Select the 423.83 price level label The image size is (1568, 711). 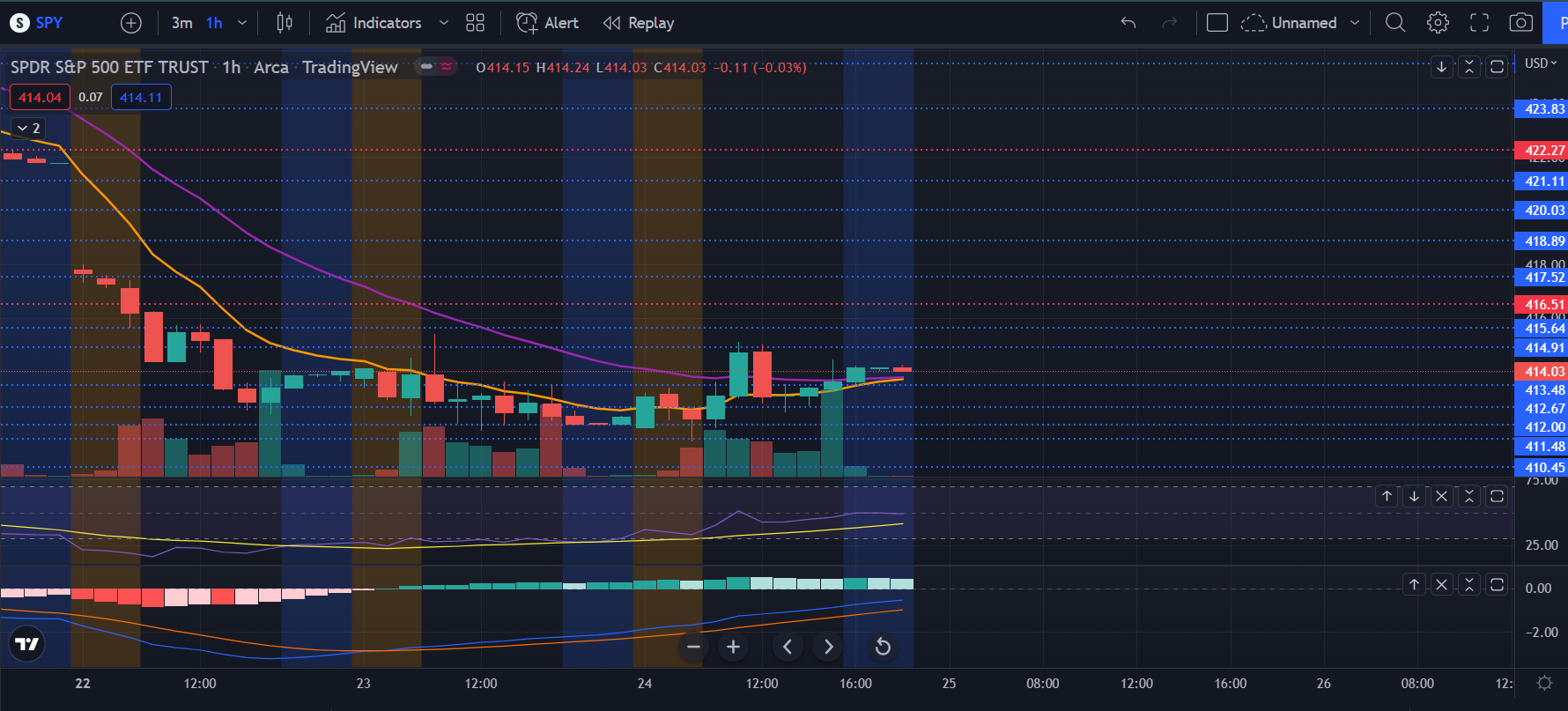[x=1541, y=109]
